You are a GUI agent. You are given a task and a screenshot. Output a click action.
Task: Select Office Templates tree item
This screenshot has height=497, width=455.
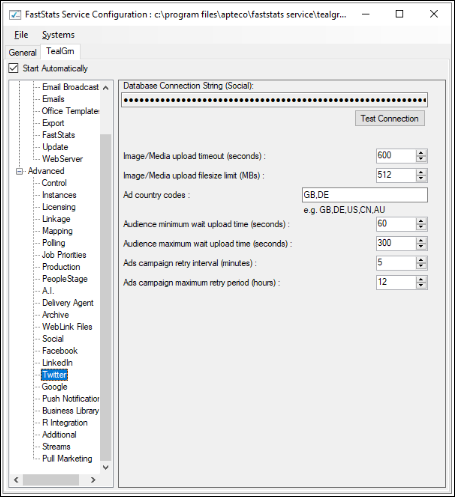coord(70,111)
